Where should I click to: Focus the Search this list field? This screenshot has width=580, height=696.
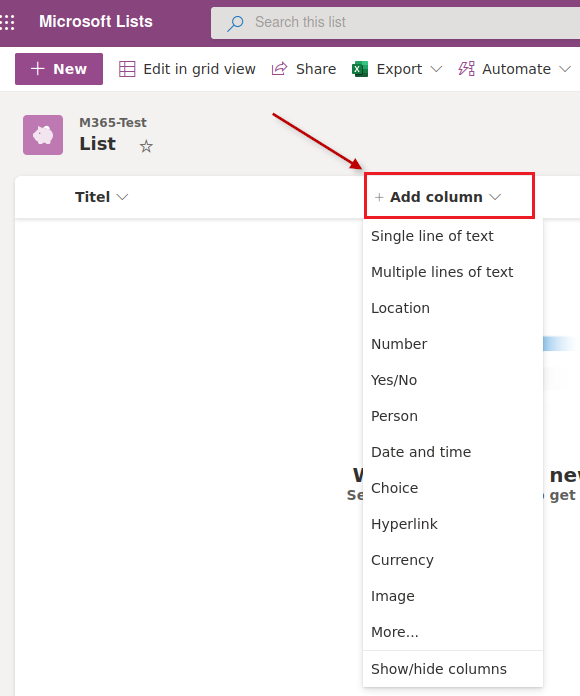395,23
